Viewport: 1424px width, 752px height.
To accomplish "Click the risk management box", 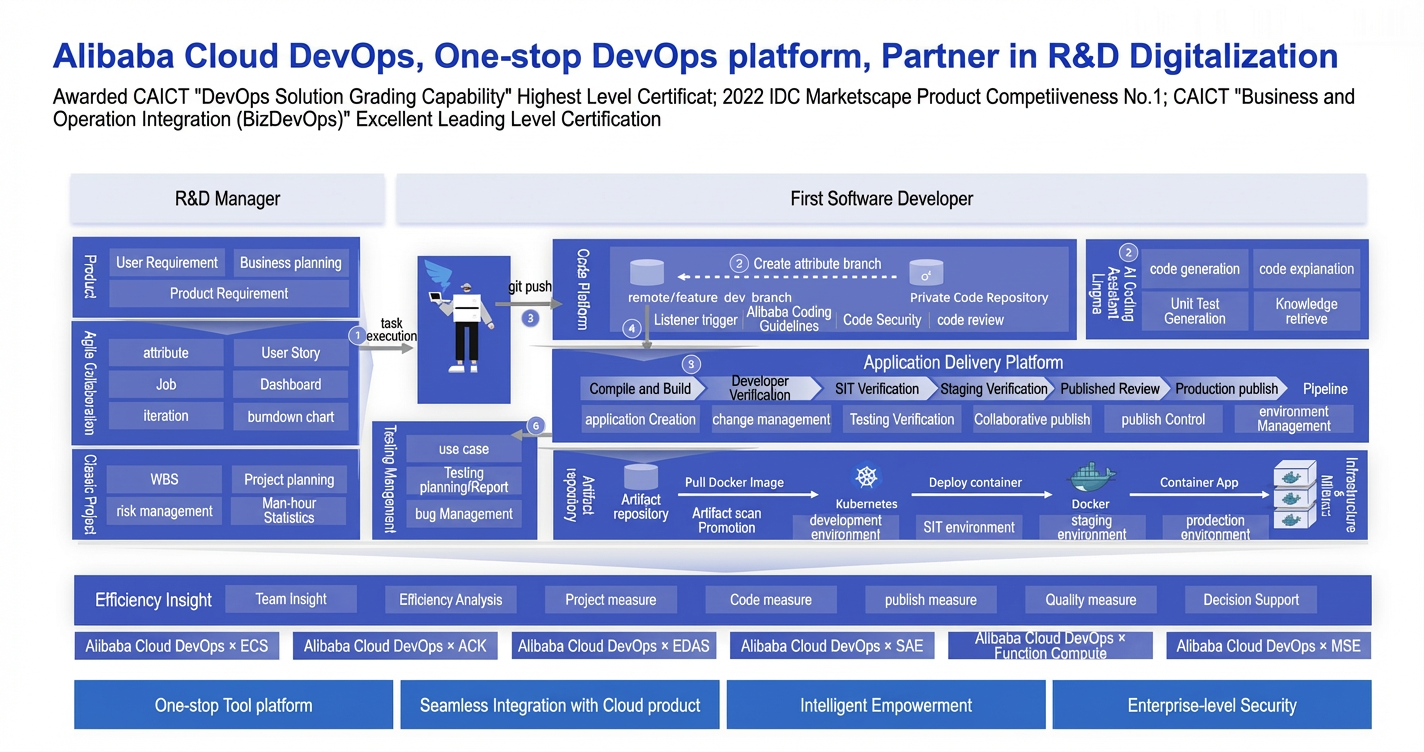I will (165, 511).
